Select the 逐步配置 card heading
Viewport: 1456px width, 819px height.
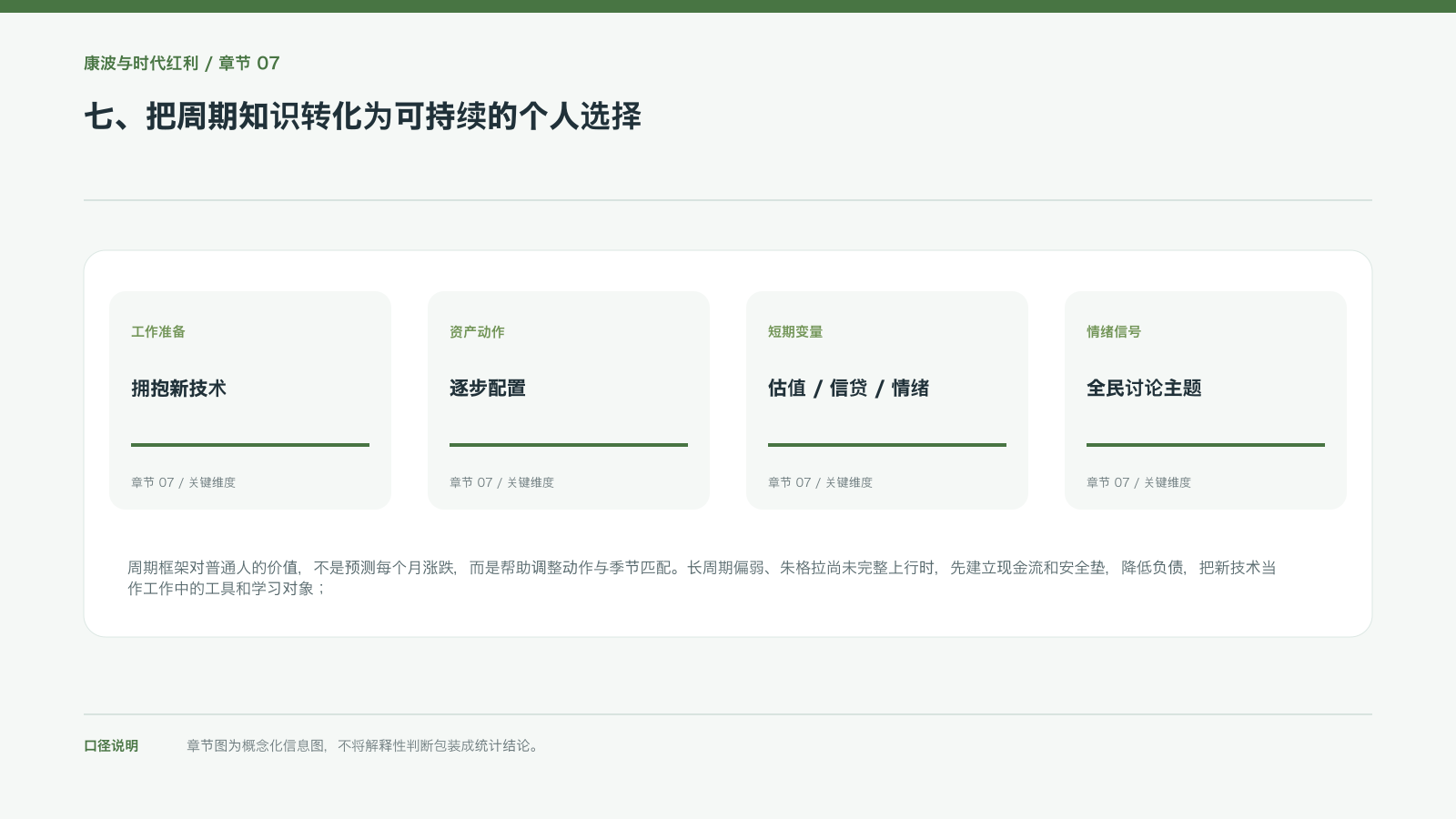point(488,389)
